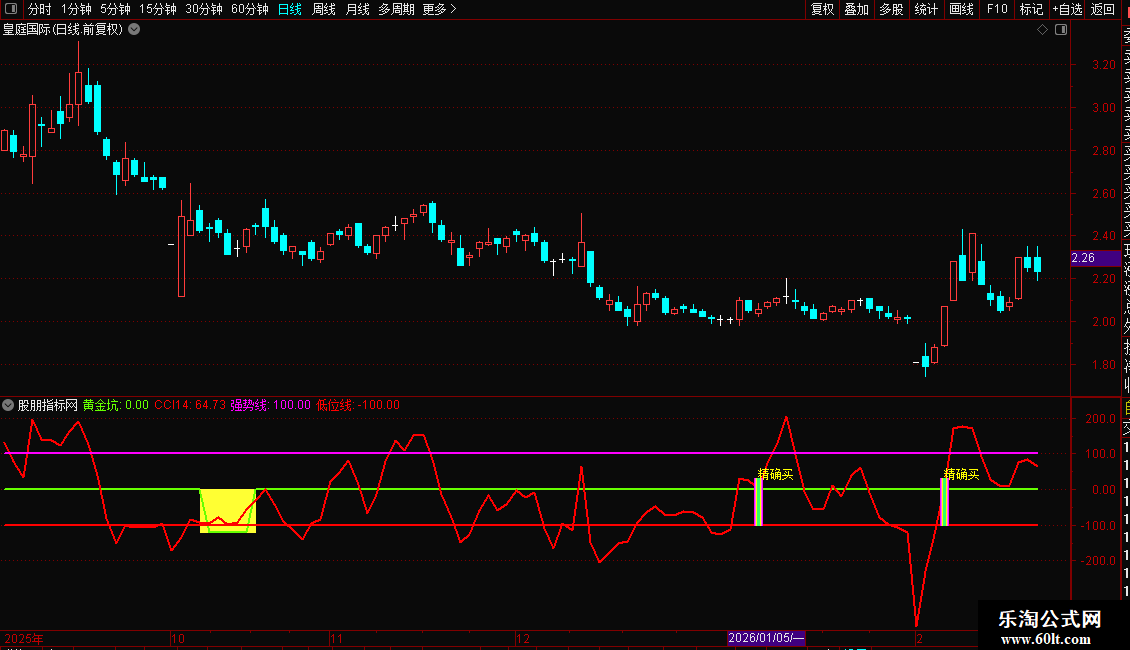Click the 叠加 overlay button

tap(856, 9)
